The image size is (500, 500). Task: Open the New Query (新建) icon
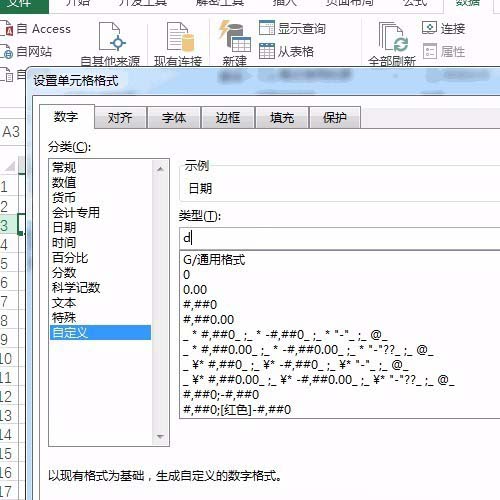tap(234, 37)
